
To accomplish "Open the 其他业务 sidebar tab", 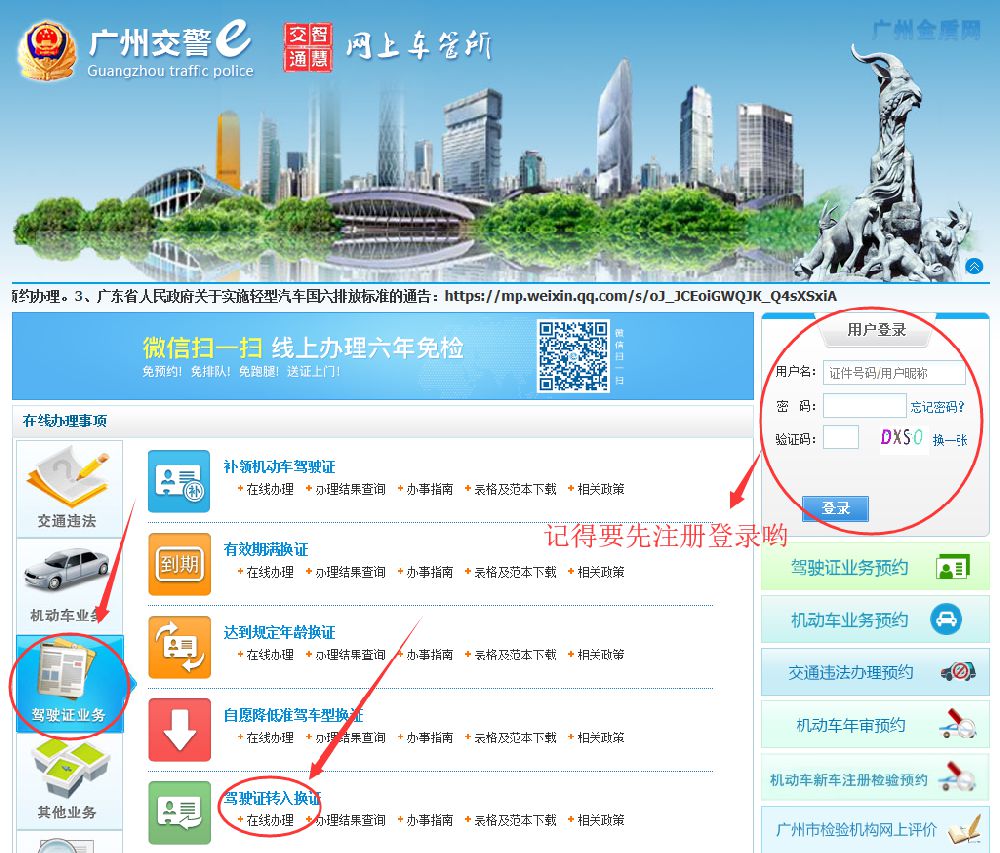I will 69,779.
